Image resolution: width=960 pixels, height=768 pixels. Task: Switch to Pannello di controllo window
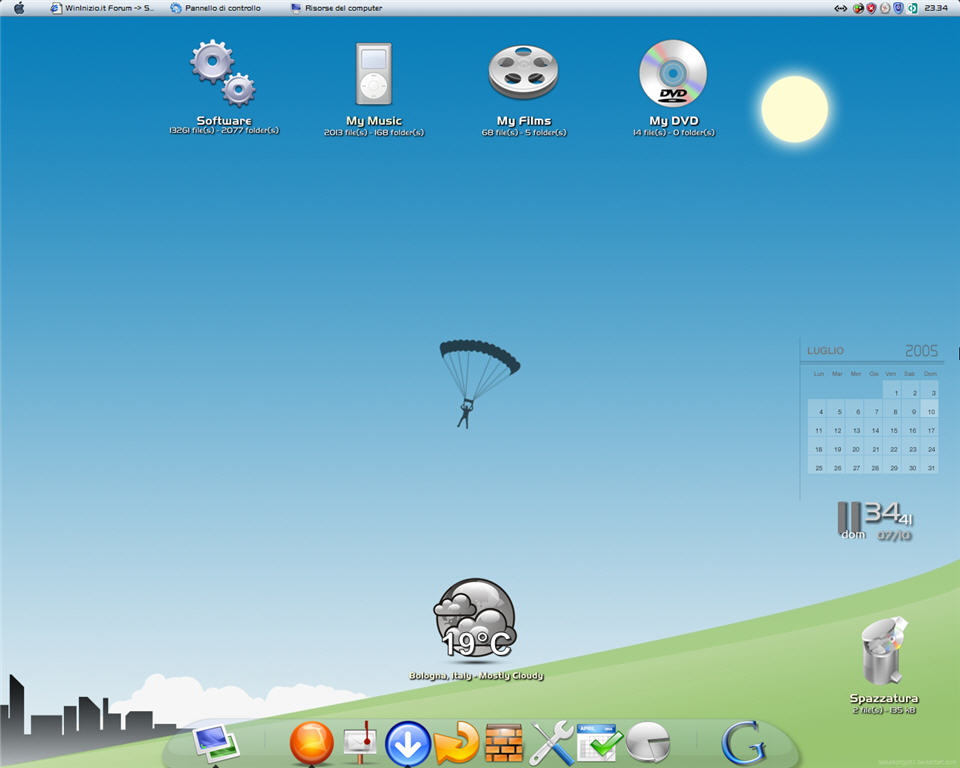point(216,8)
